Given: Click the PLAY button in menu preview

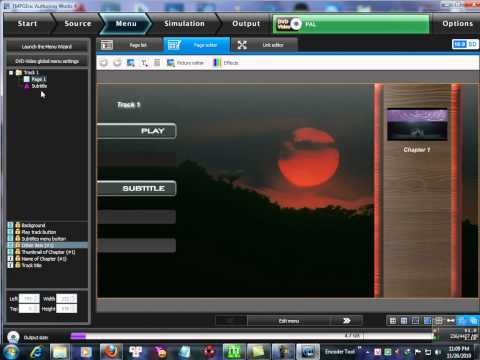Looking at the screenshot, I should pyautogui.click(x=137, y=131).
